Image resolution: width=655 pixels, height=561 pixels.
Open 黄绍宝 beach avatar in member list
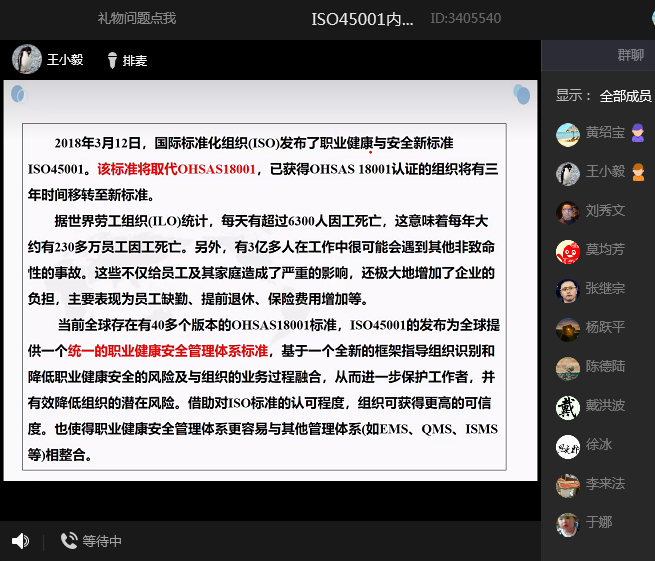point(568,135)
